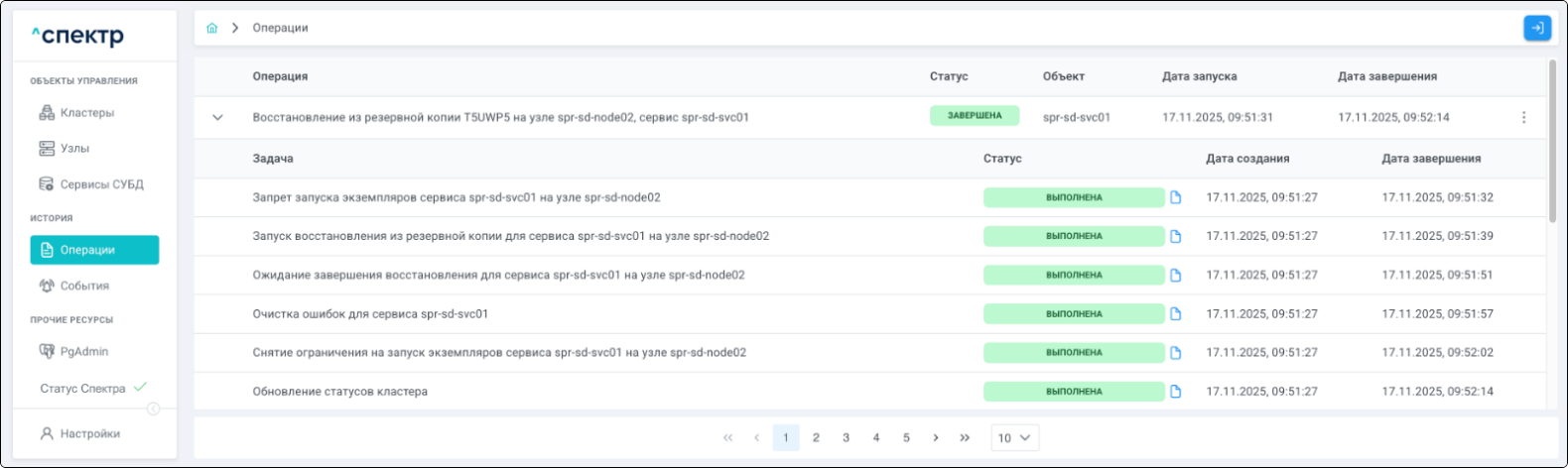Screen dimensions: 1568x468
Task: Navigate to Узлы section
Action: tap(74, 149)
